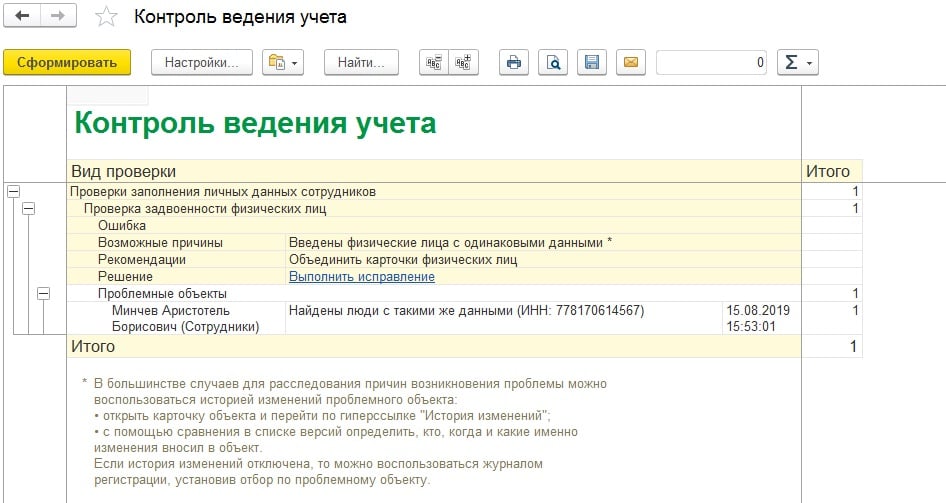Open the report variants dropdown

point(282,62)
